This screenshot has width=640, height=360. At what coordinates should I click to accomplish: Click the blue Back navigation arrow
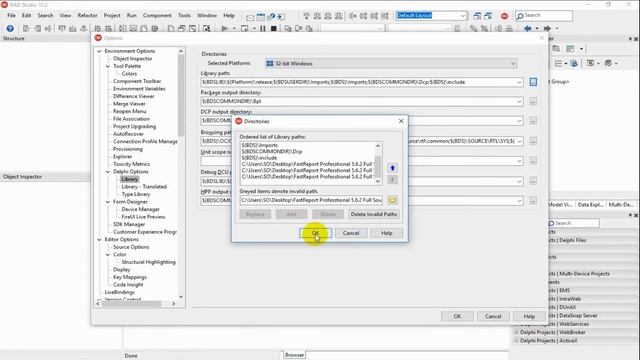[x=528, y=29]
